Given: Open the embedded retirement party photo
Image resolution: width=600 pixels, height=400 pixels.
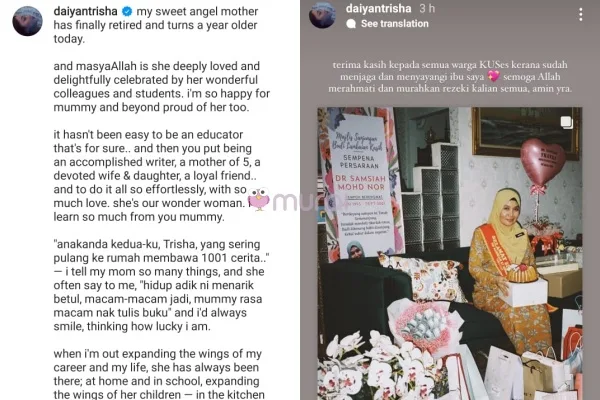Looking at the screenshot, I should click(450, 253).
